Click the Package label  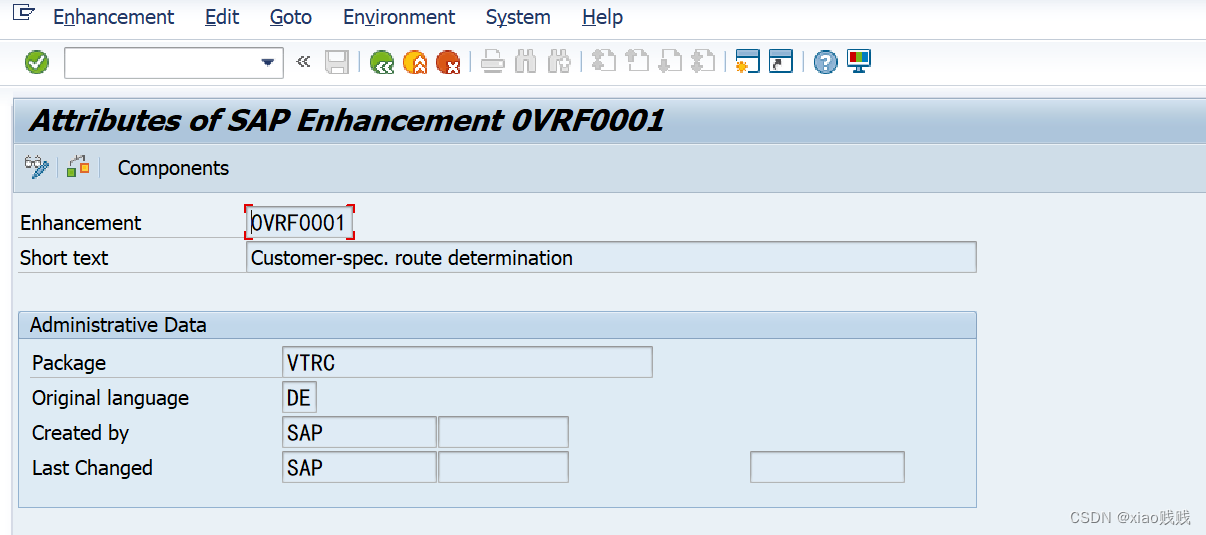tap(69, 362)
